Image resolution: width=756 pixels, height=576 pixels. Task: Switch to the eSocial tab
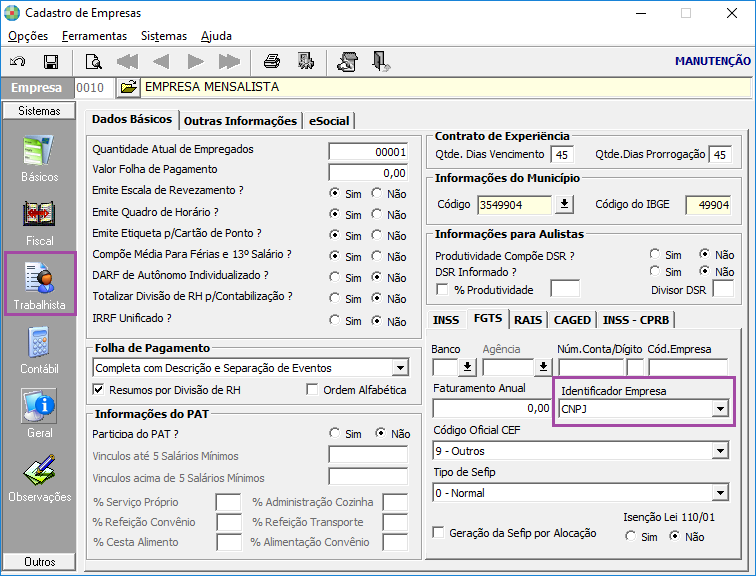(x=329, y=121)
